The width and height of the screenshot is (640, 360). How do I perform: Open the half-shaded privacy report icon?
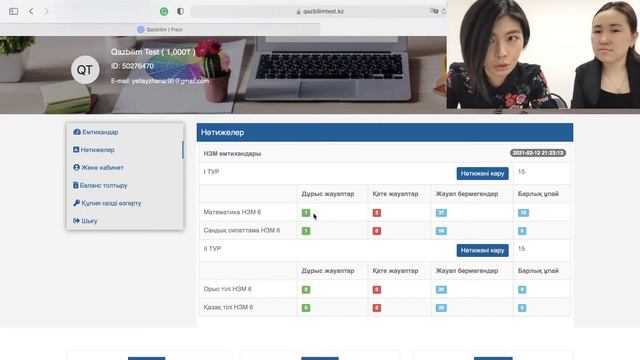point(180,11)
